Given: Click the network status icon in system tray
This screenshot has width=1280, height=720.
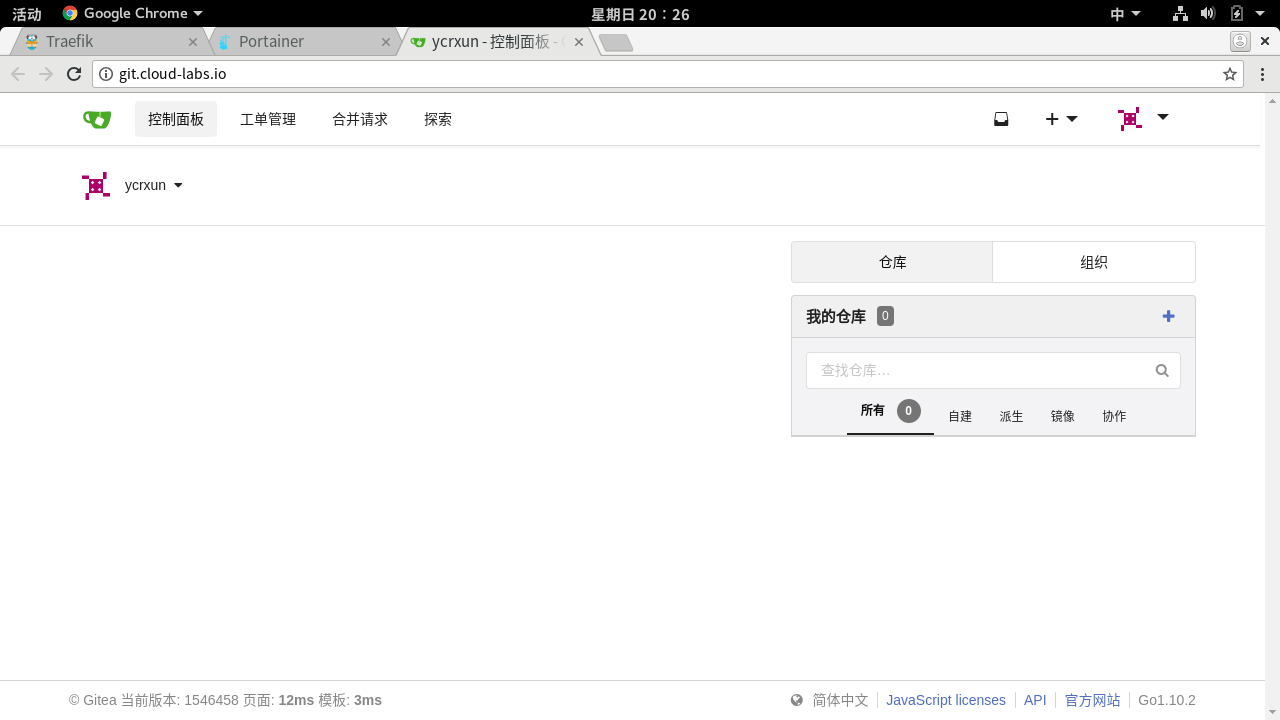Looking at the screenshot, I should tap(1181, 14).
